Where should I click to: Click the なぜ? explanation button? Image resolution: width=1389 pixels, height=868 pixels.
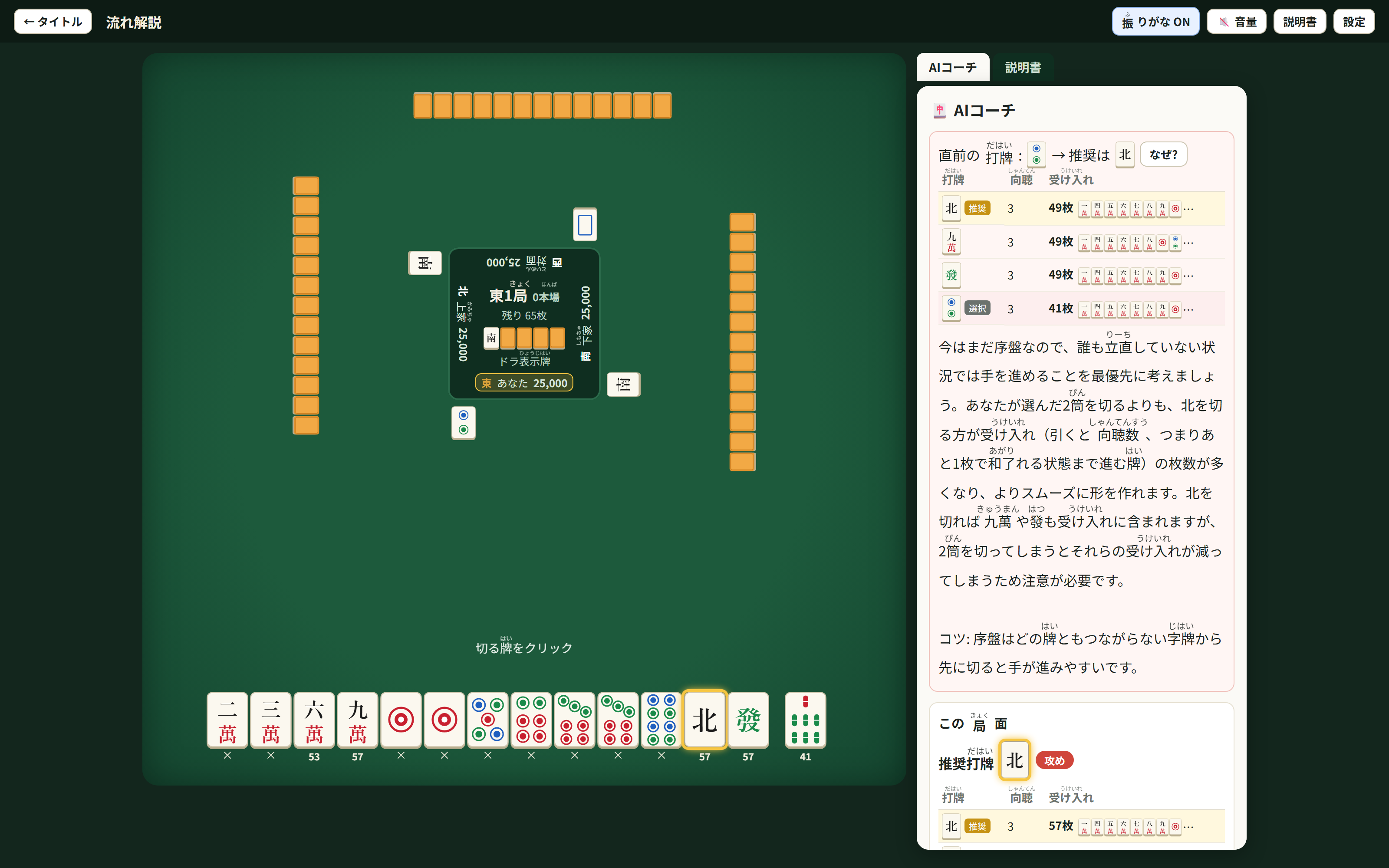(x=1163, y=155)
